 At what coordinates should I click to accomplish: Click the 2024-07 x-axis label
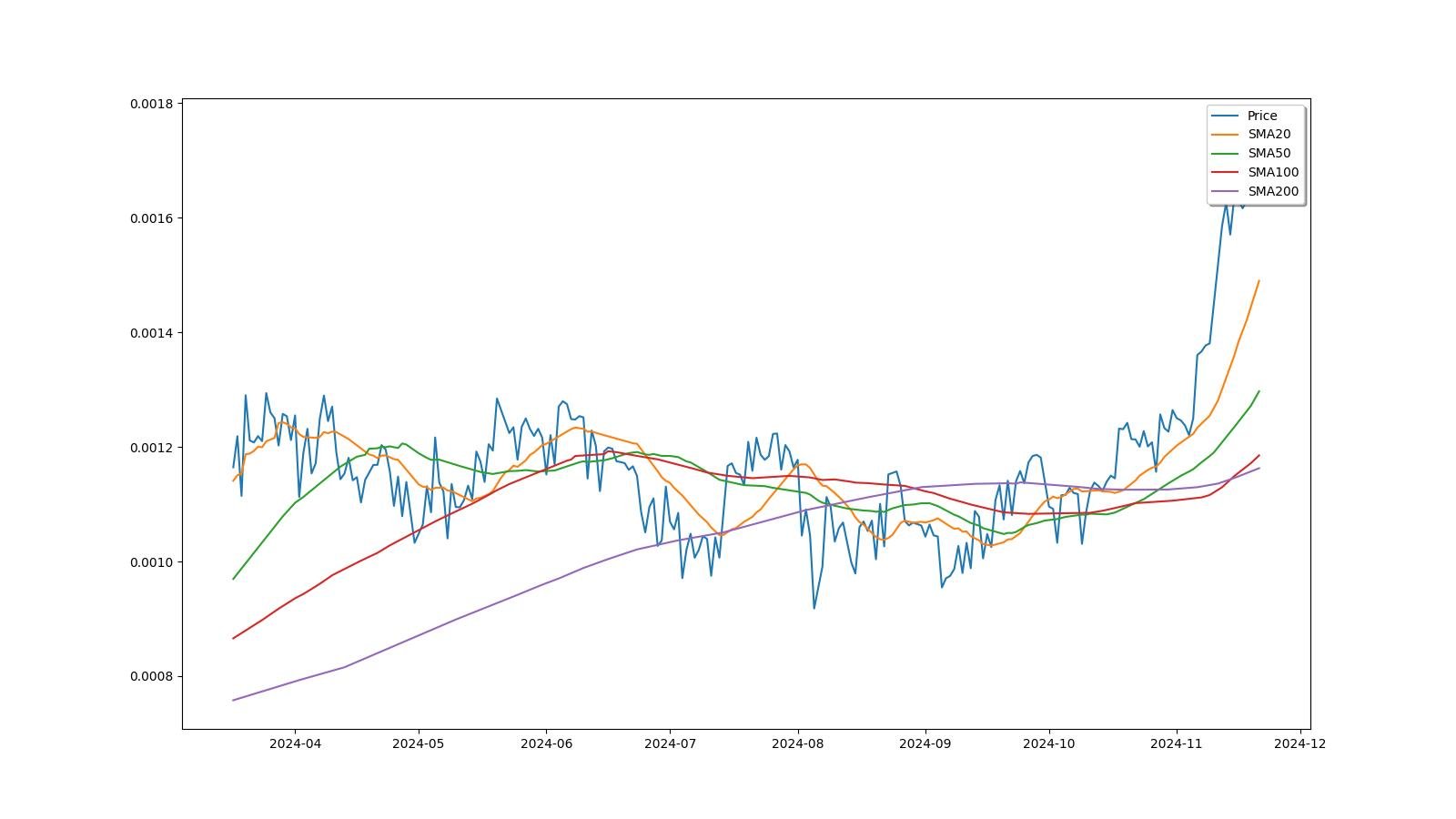pos(670,743)
